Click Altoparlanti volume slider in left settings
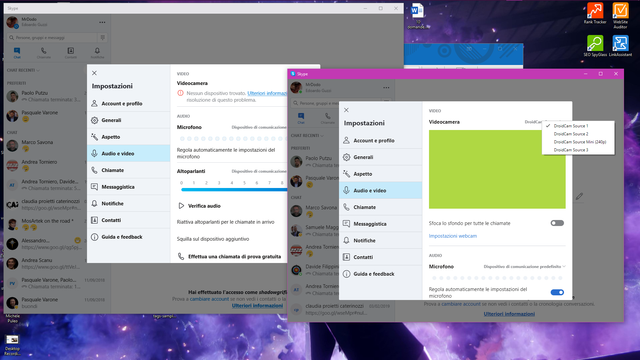The height and width of the screenshot is (360, 640). (x=234, y=189)
